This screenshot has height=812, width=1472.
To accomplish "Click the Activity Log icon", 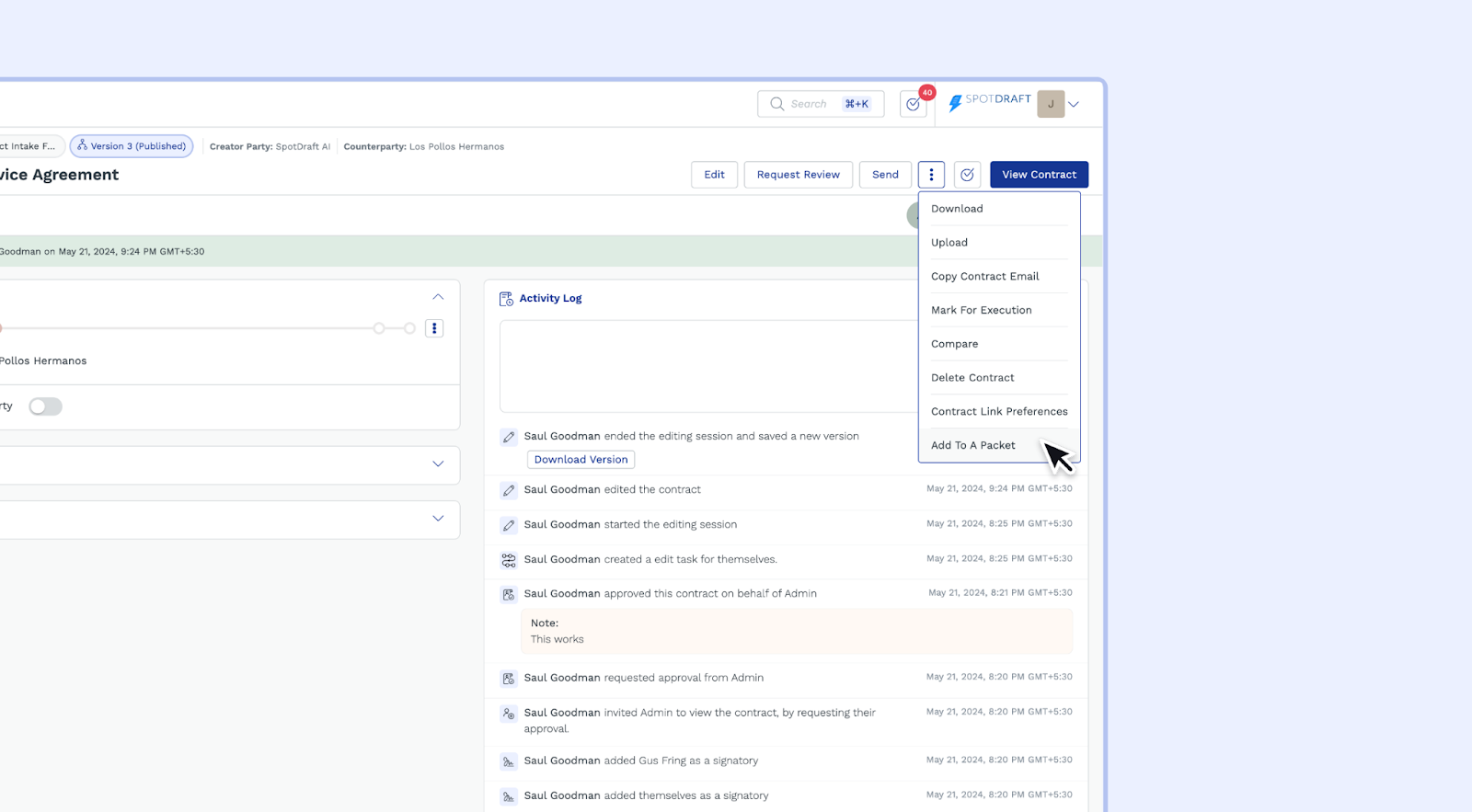I will (x=506, y=299).
